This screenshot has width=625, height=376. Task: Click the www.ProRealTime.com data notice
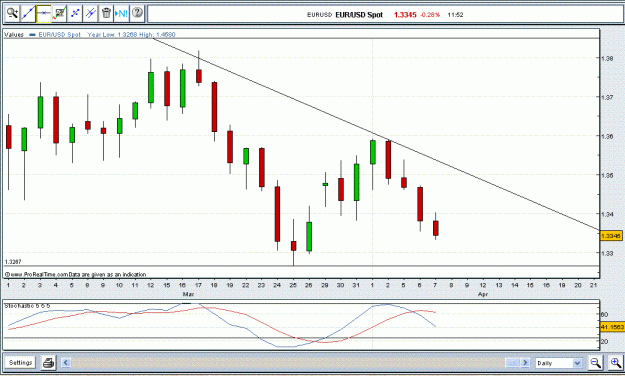coord(76,274)
